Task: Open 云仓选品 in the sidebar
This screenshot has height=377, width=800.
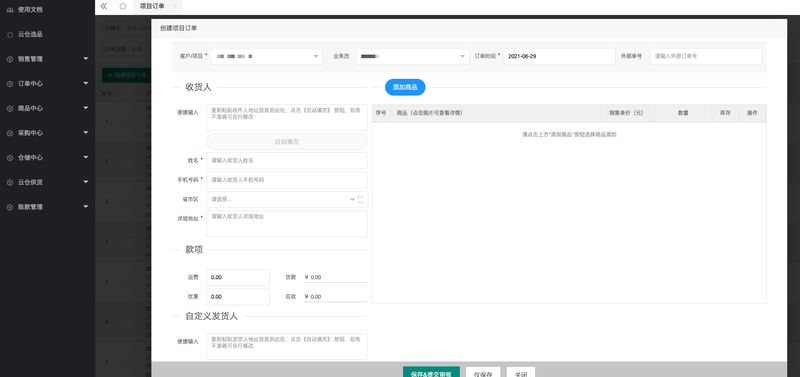Action: tap(30, 34)
